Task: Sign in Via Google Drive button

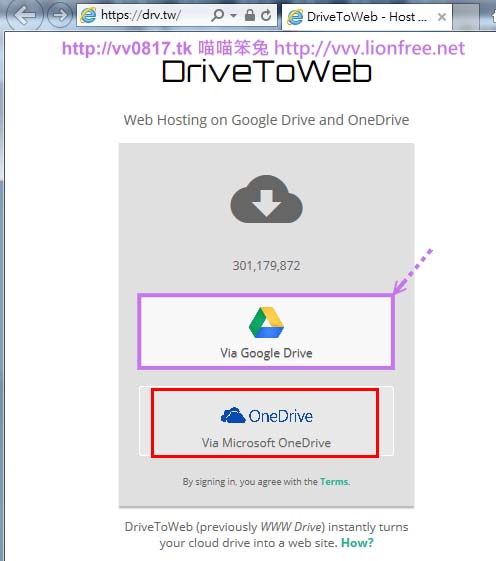Action: tap(266, 332)
